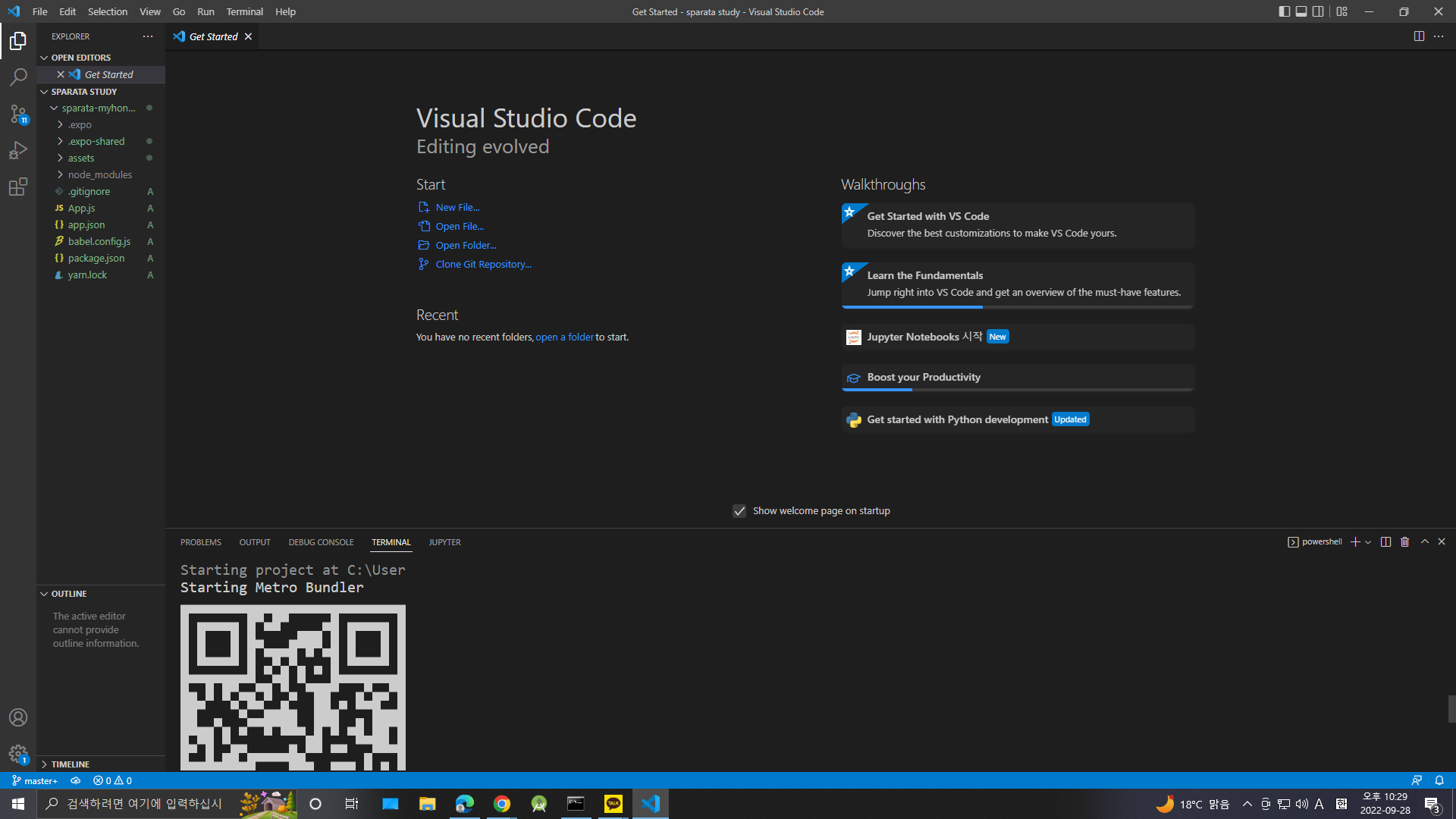Click the master+ branch indicator

coord(35,780)
